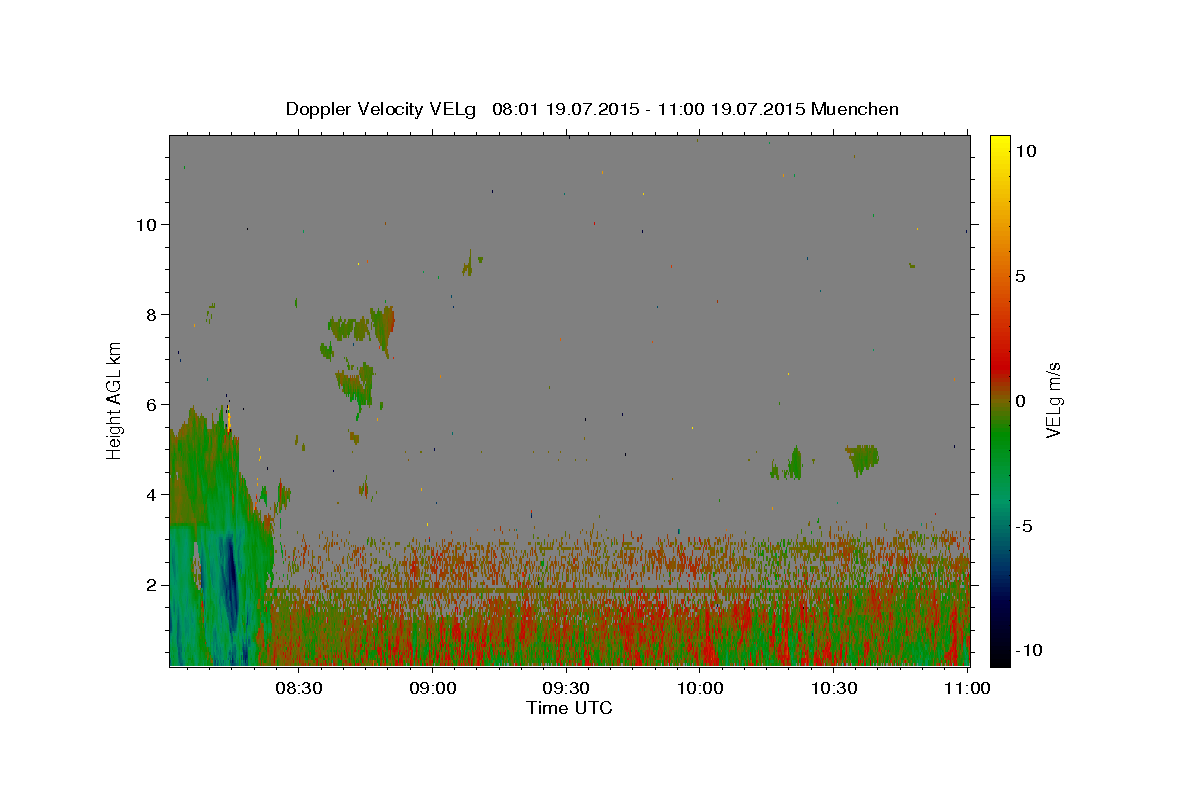Click the 'VELg m/s' colorbar label

(1053, 401)
